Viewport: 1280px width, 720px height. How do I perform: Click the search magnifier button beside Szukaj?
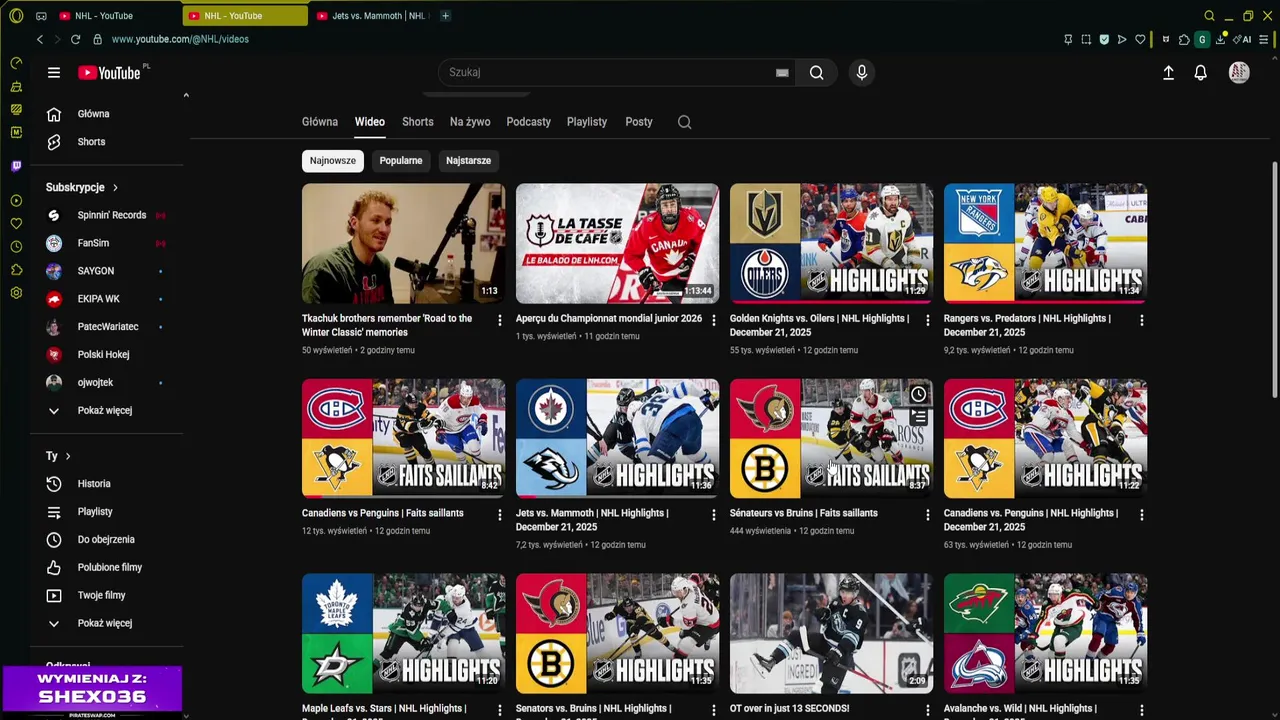tap(817, 72)
